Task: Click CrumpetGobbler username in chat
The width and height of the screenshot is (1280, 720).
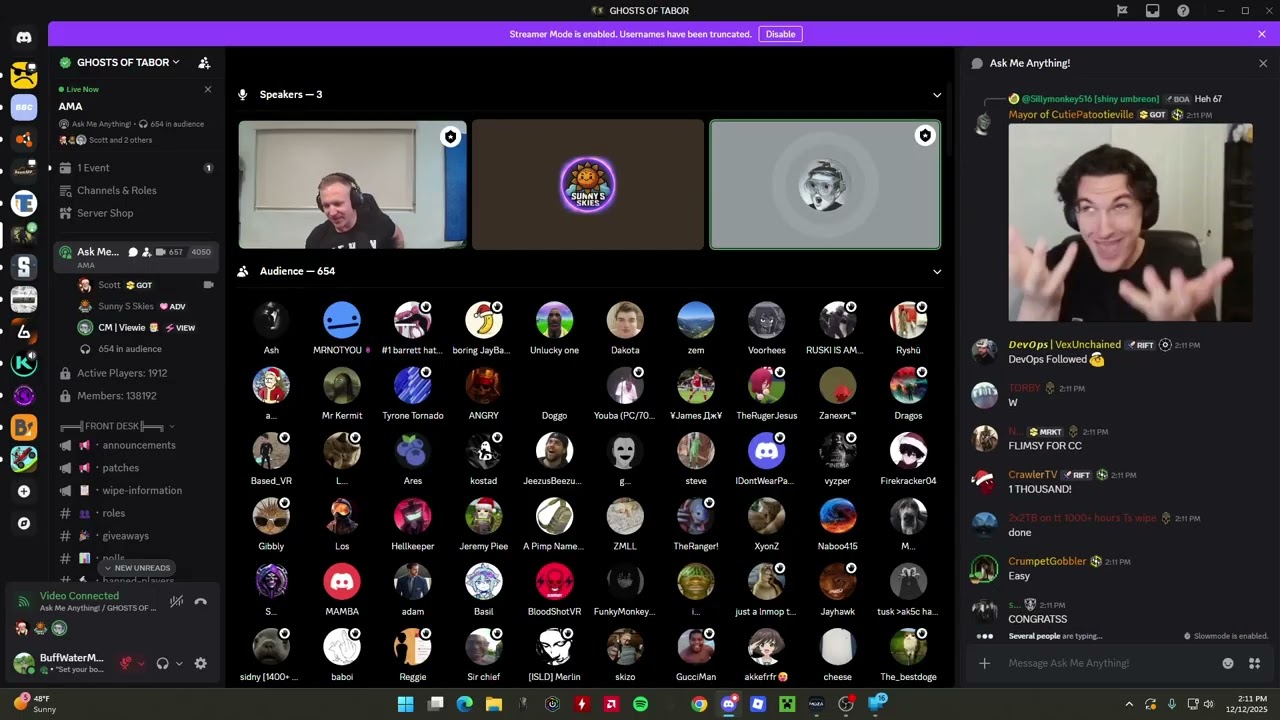Action: 1047,561
